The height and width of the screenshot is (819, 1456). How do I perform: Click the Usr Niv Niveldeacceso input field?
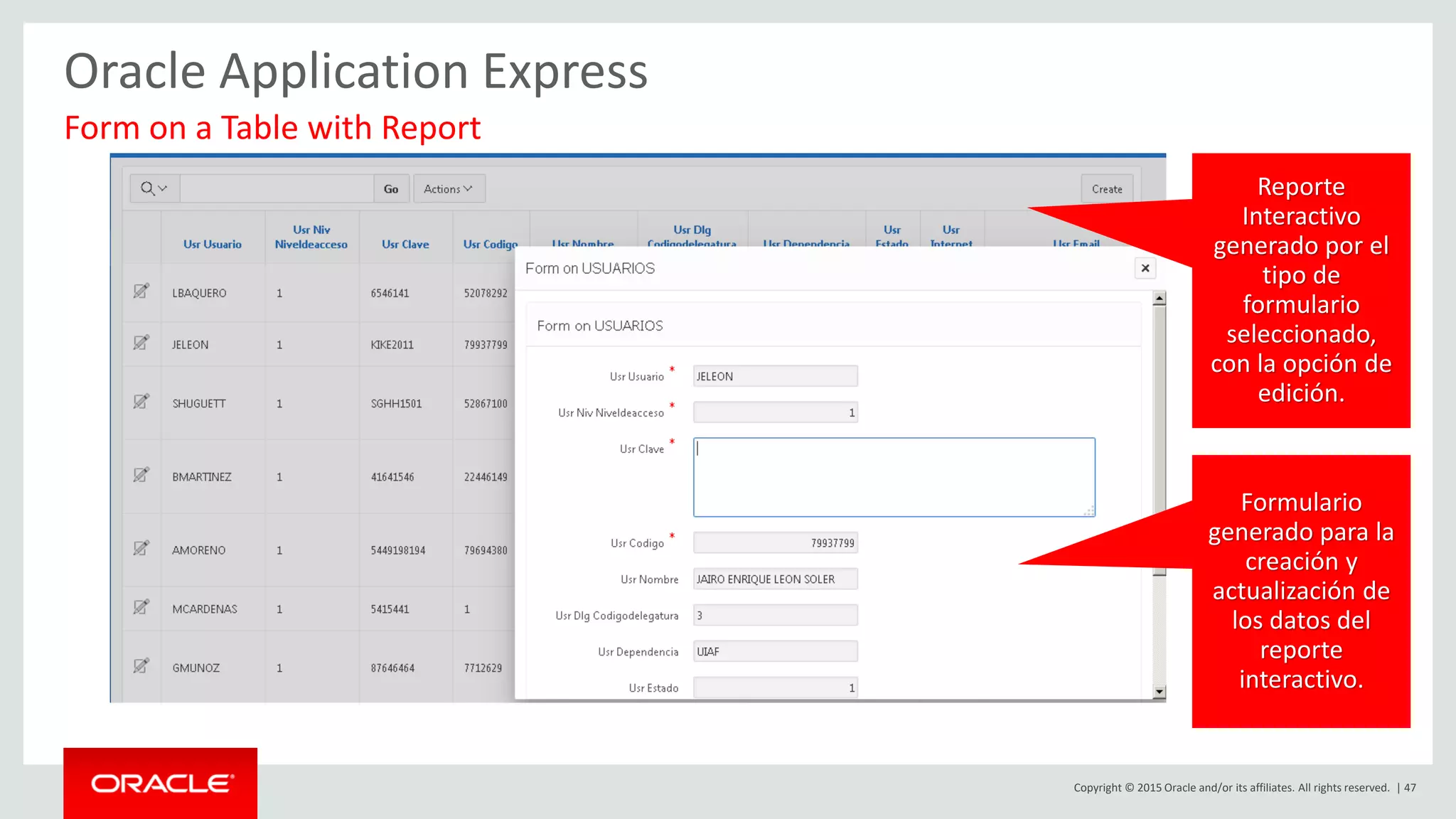coord(776,412)
